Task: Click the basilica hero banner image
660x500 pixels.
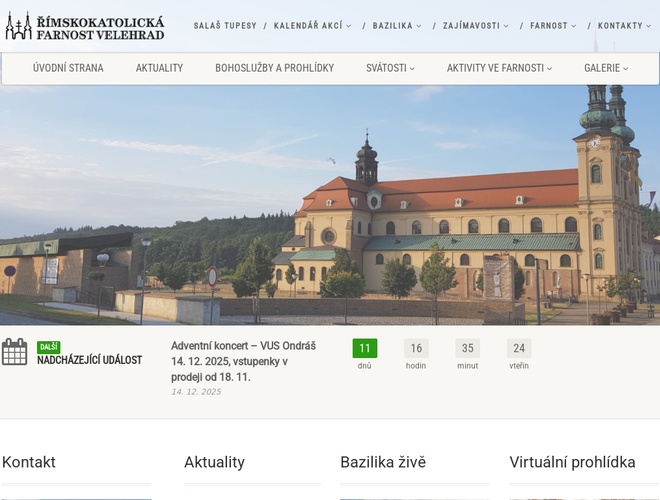Action: pyautogui.click(x=330, y=205)
